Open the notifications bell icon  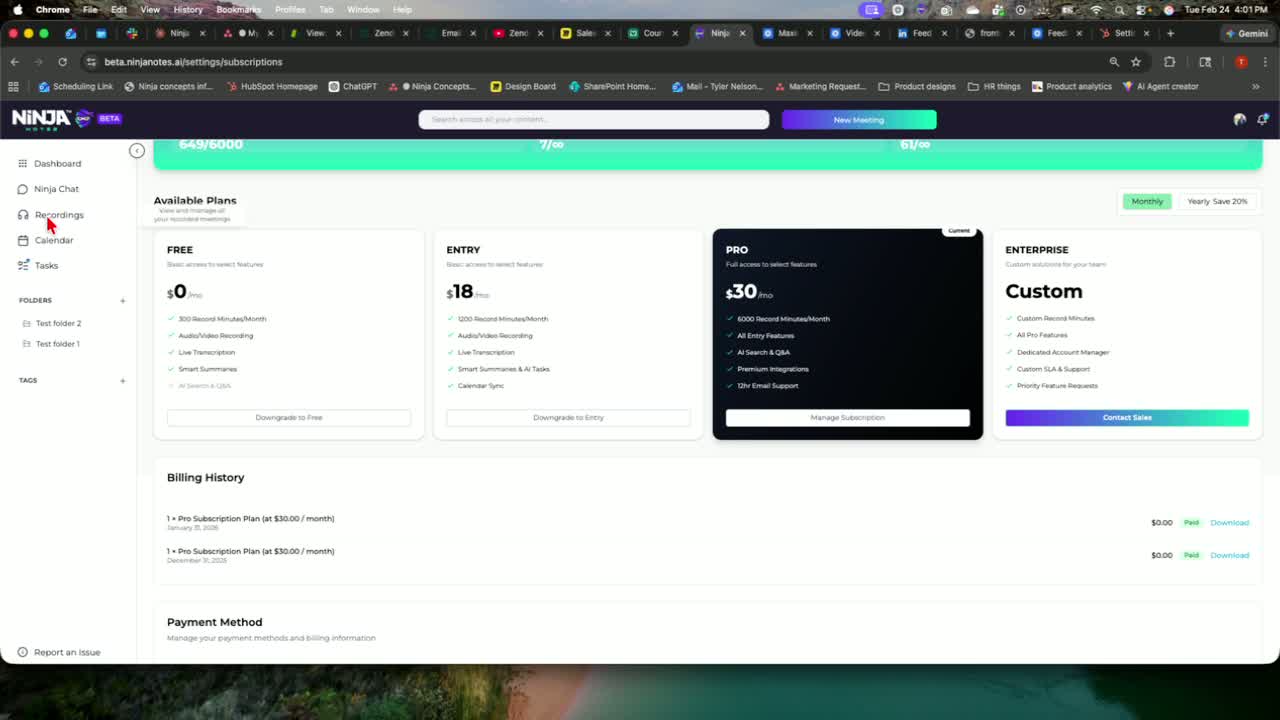coord(1263,119)
